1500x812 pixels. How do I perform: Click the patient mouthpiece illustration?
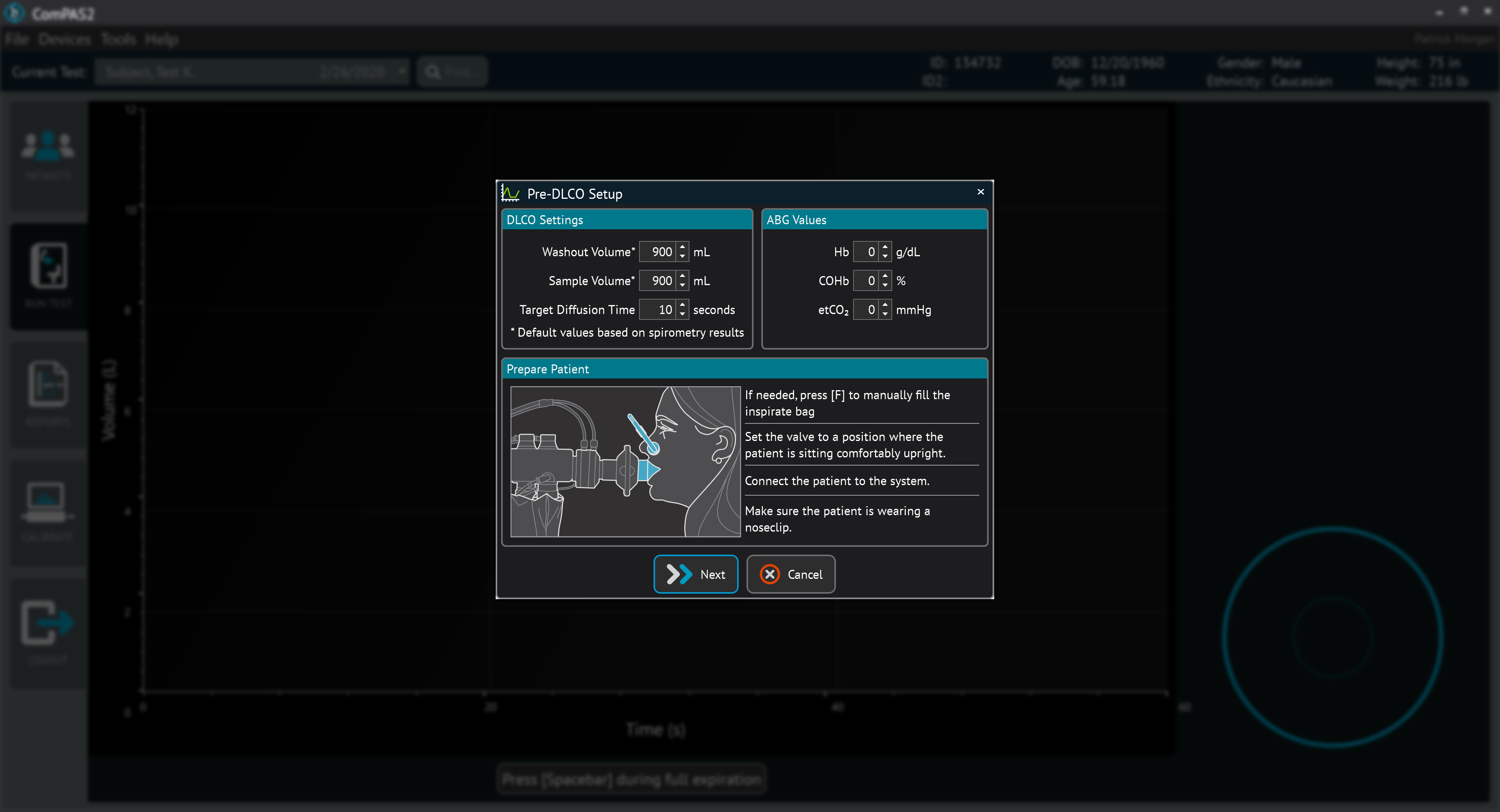pyautogui.click(x=625, y=462)
